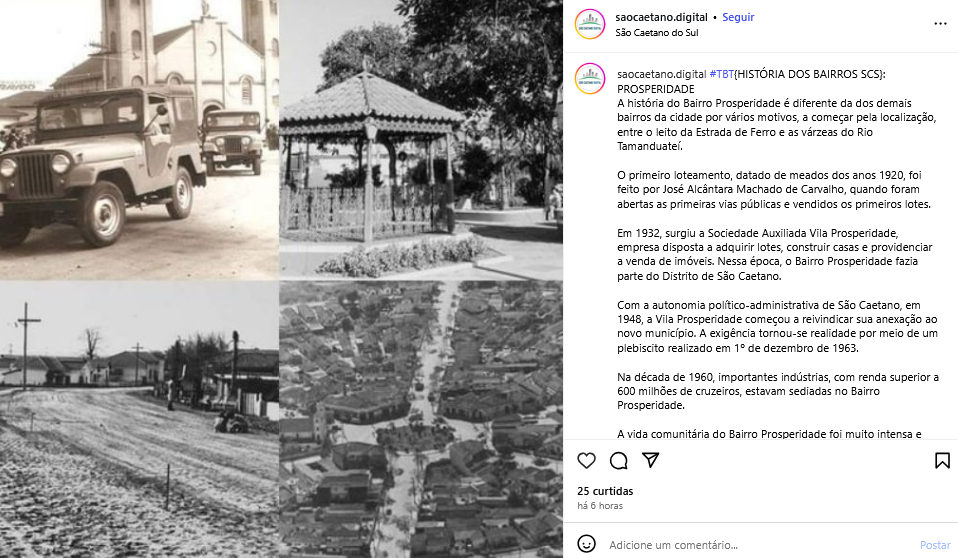Screen dimensions: 958x558
Task: Click the saocaetano.digital header profile avatar
Action: point(590,24)
